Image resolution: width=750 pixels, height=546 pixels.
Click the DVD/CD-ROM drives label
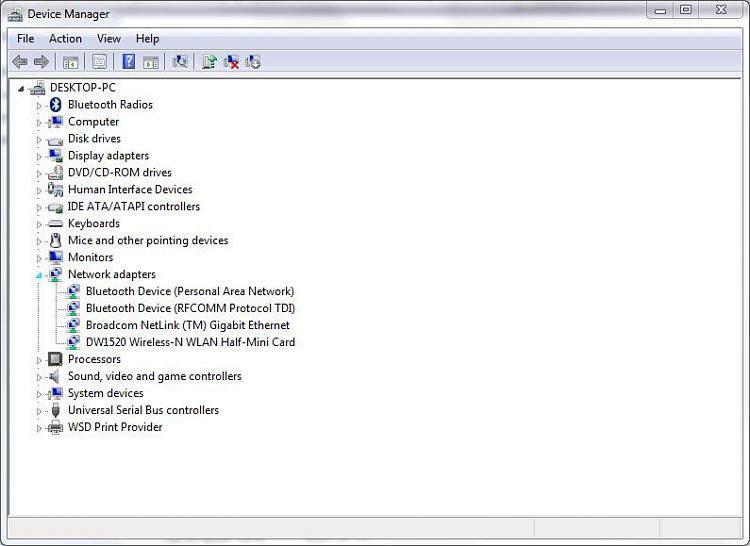120,172
